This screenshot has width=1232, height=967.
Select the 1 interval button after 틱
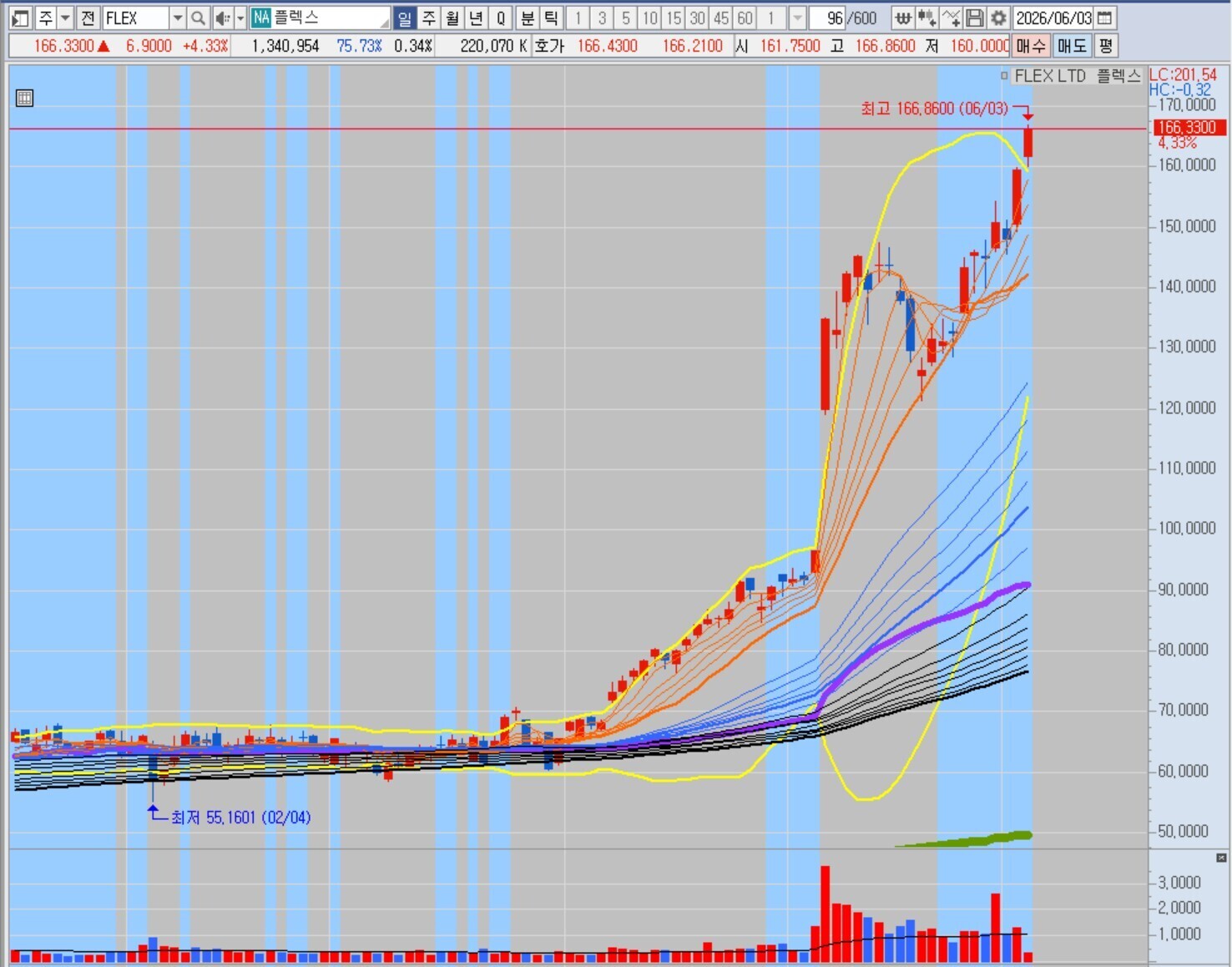click(578, 18)
